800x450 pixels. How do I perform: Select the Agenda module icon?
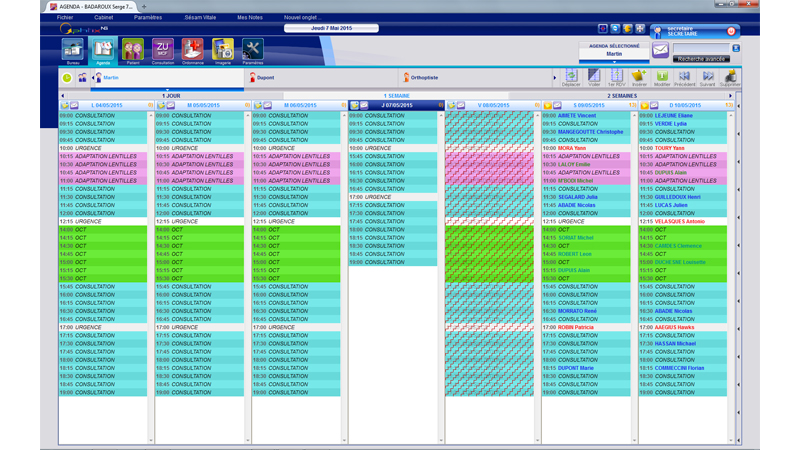pyautogui.click(x=103, y=50)
